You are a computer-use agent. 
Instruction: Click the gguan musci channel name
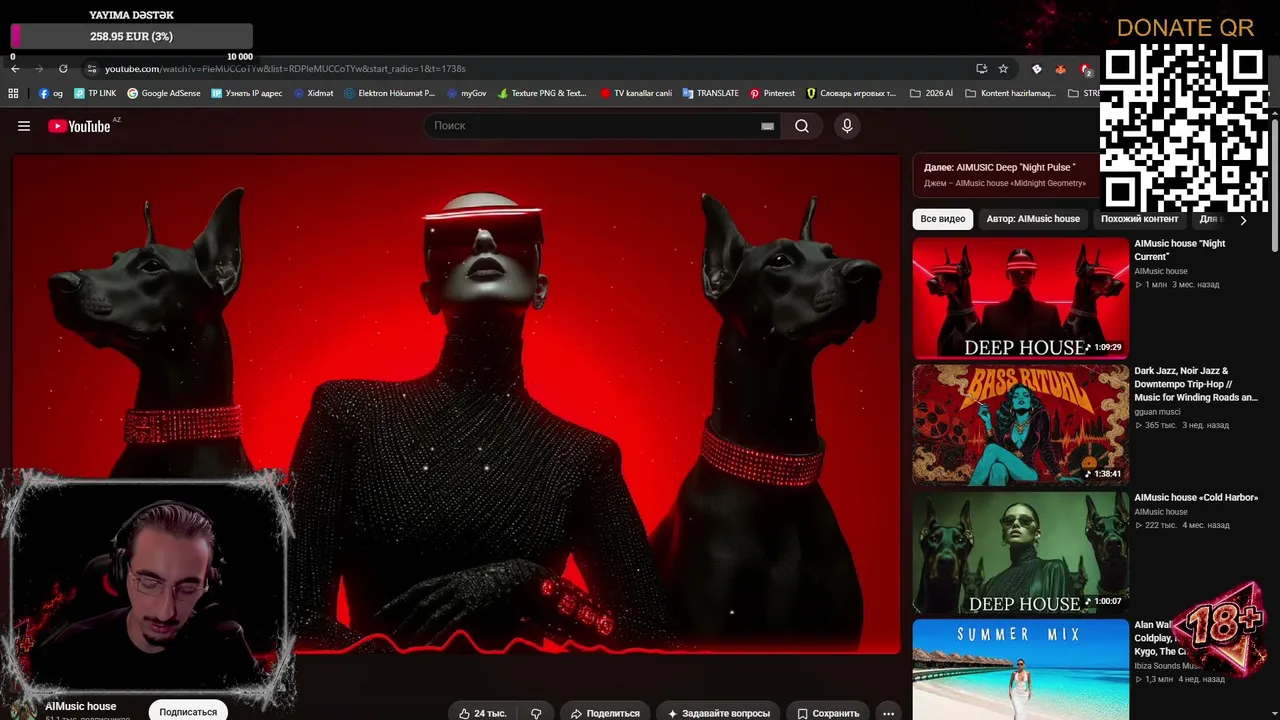pyautogui.click(x=1157, y=412)
